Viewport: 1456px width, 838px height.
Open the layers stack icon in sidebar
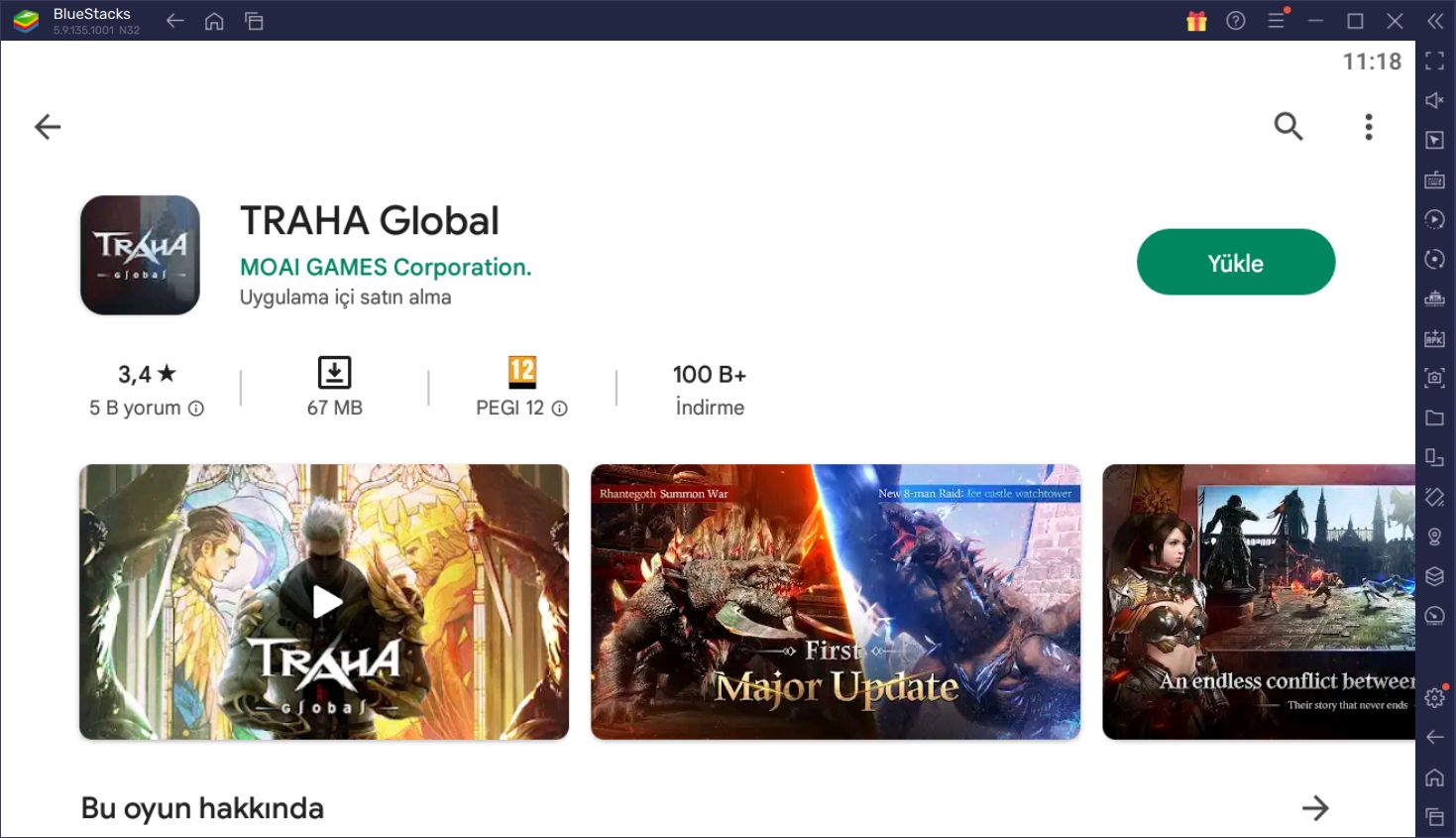(x=1434, y=576)
